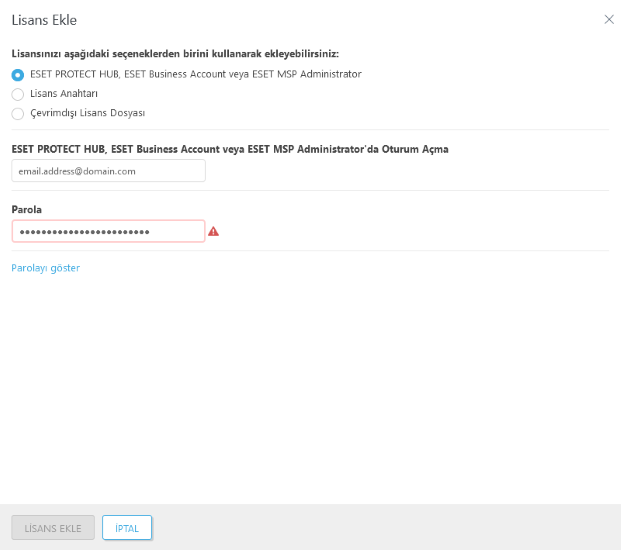The height and width of the screenshot is (550, 621).
Task: Close the Lisans Ekle dialog
Action: (609, 19)
